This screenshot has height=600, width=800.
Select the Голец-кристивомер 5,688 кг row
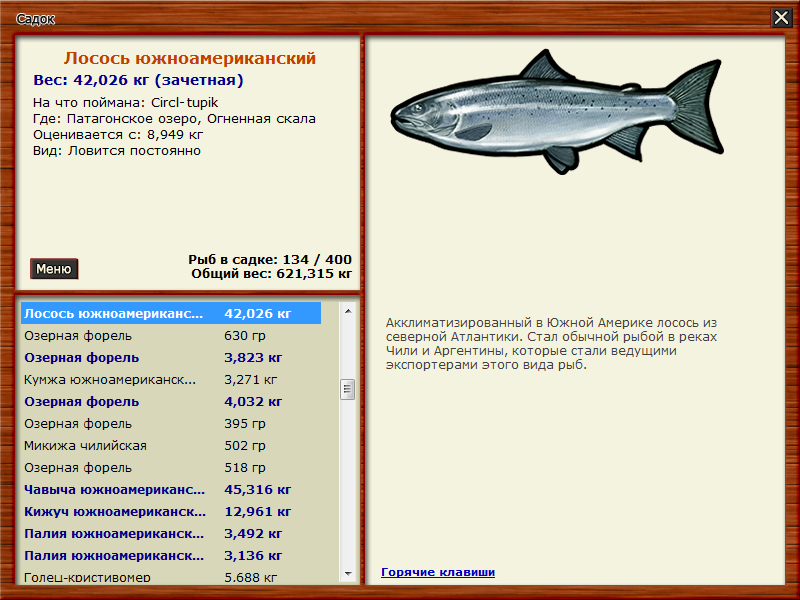(x=171, y=576)
